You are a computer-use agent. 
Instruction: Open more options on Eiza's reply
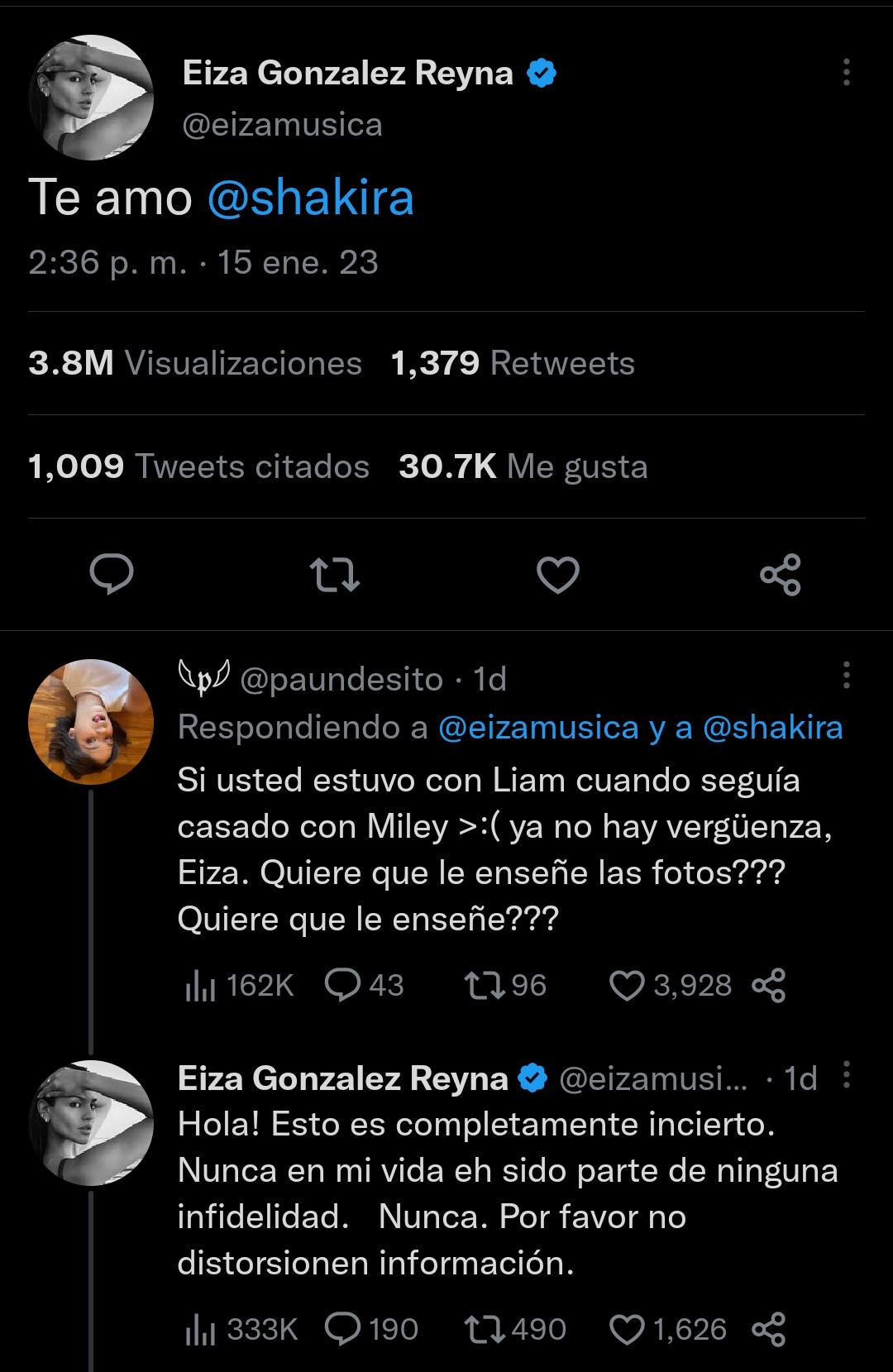point(846,1075)
